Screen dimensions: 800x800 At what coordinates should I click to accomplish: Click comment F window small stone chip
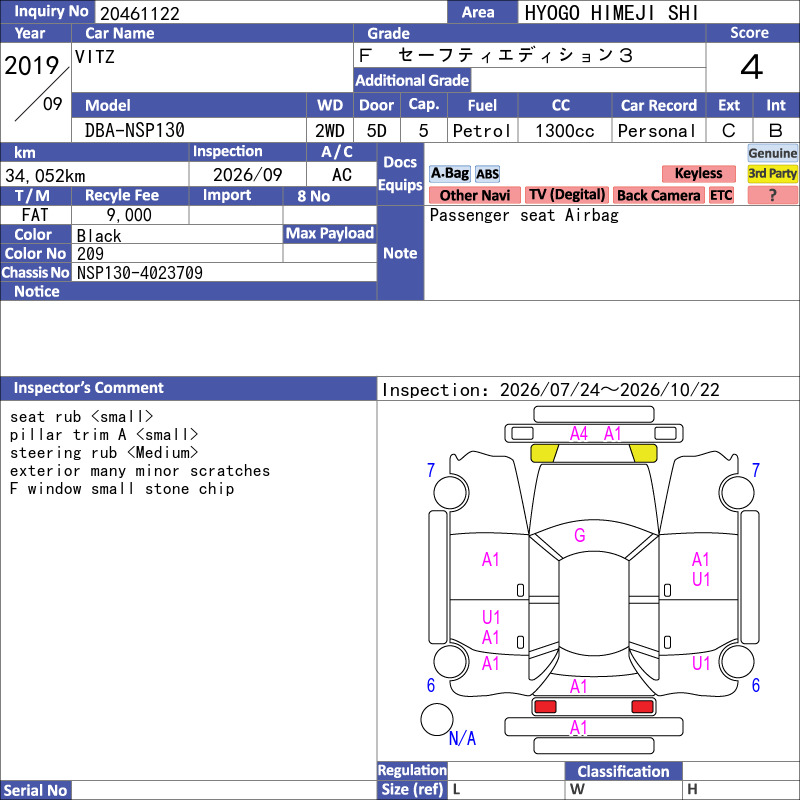[122, 489]
